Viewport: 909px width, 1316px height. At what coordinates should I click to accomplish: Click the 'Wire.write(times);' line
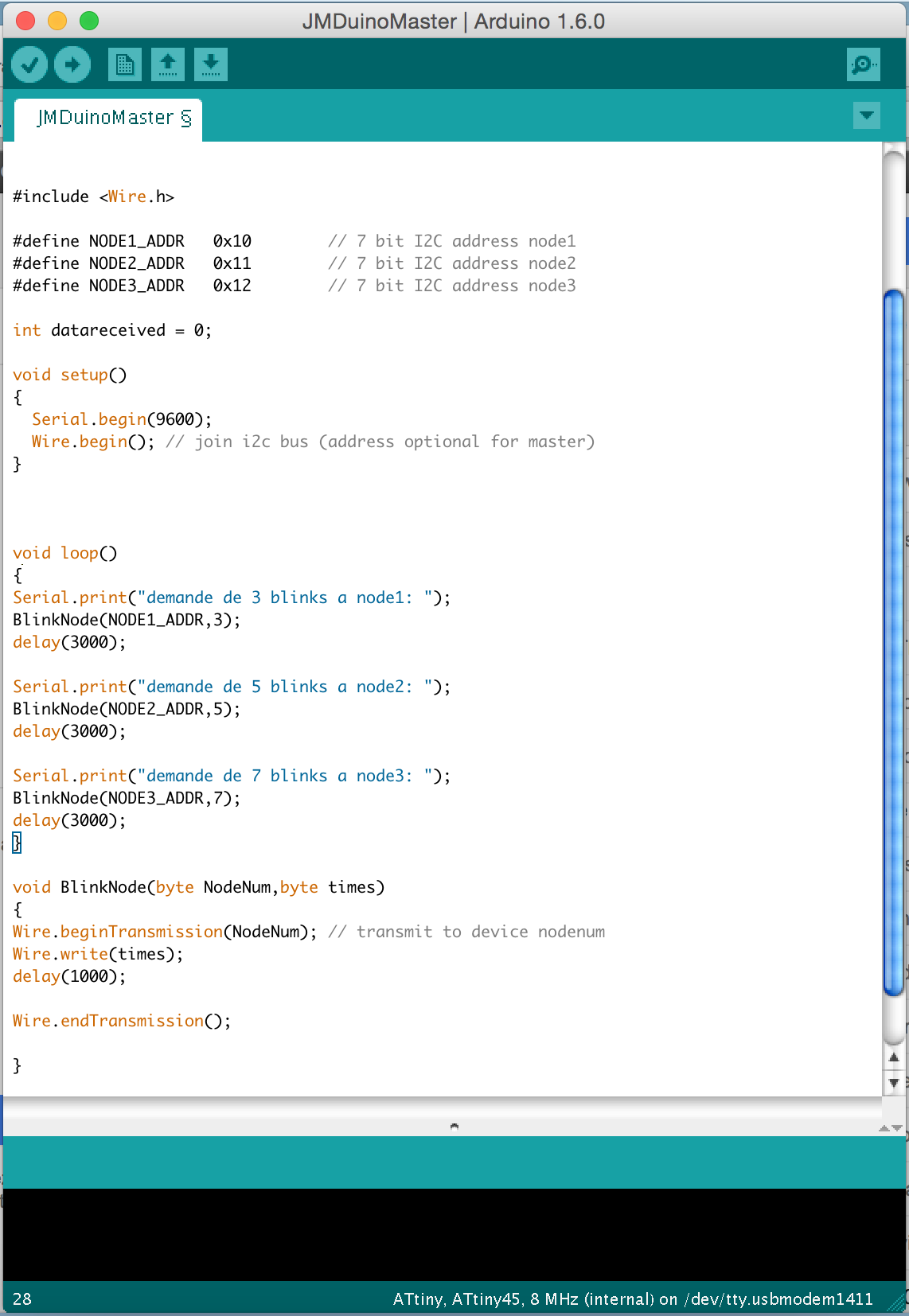(x=98, y=954)
